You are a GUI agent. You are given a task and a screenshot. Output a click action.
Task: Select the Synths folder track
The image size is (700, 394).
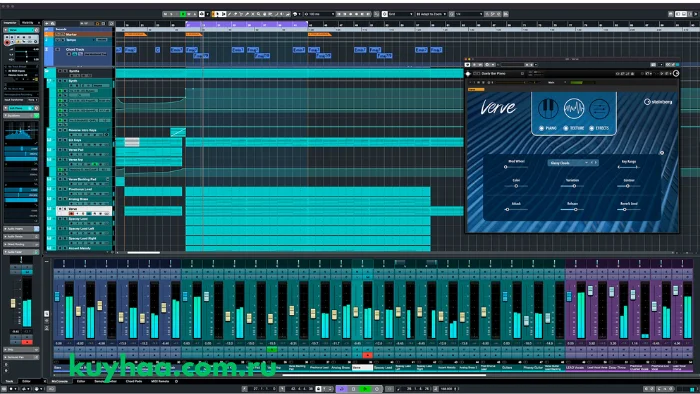pos(74,71)
